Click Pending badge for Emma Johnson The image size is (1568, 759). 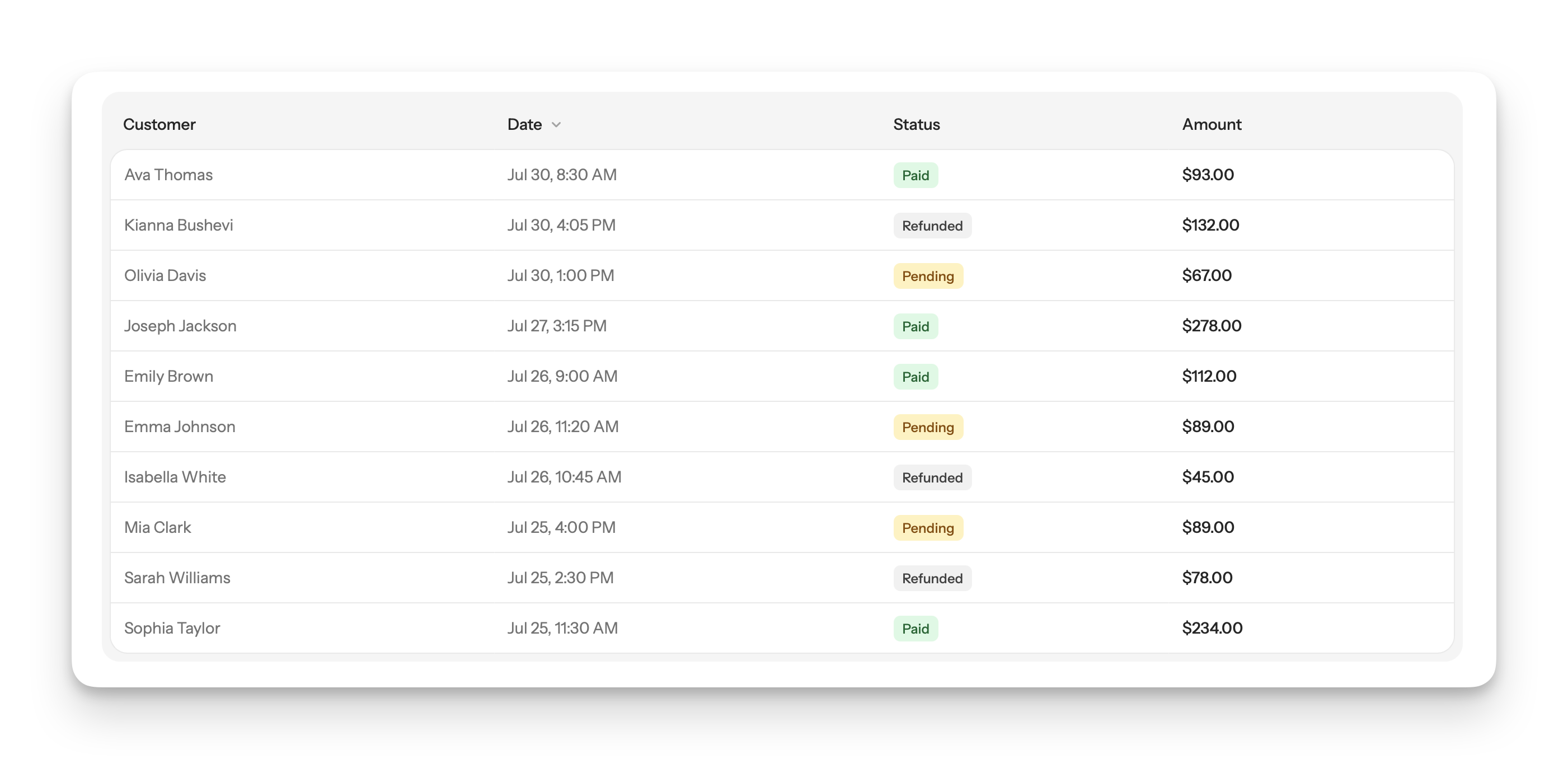(x=928, y=427)
